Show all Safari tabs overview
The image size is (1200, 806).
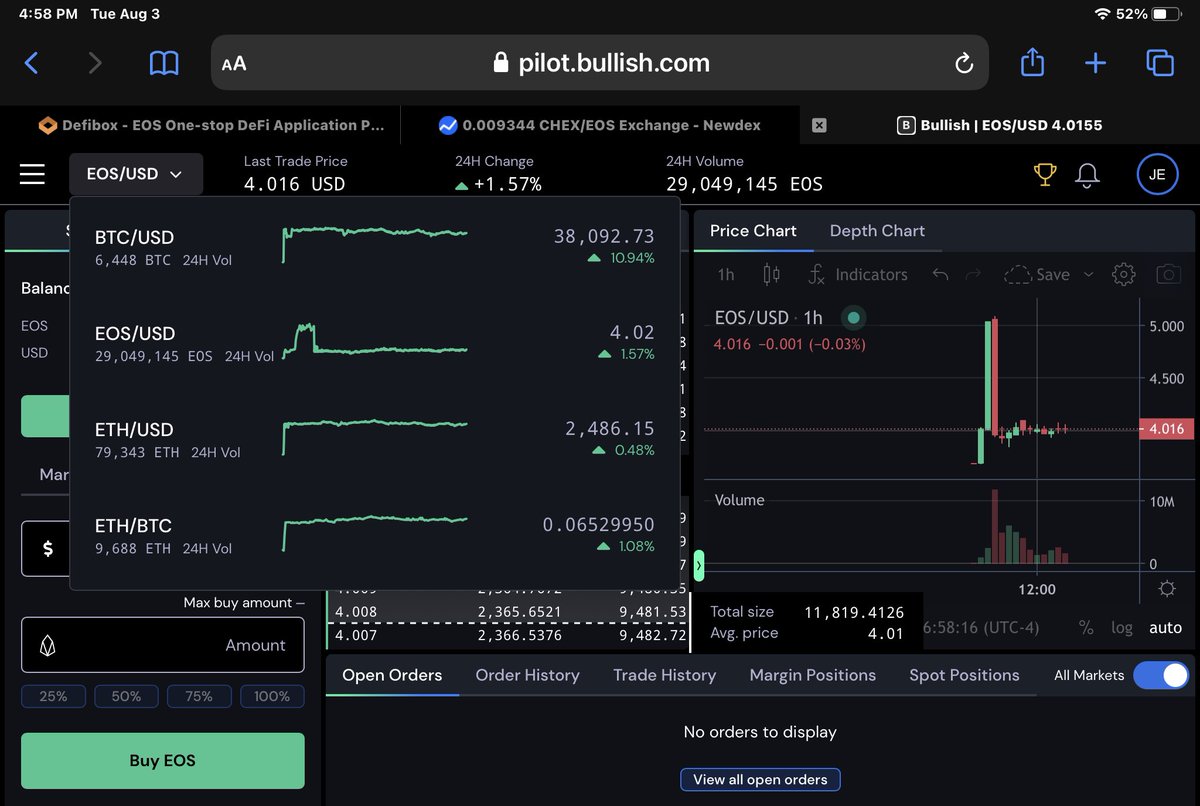1160,63
